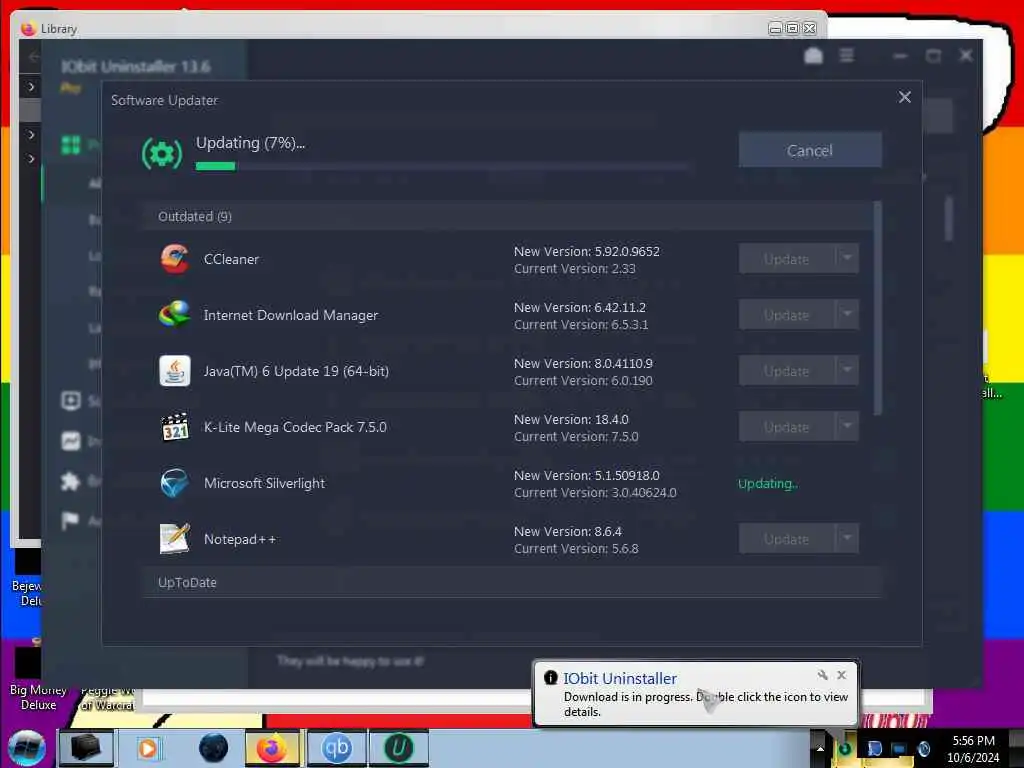This screenshot has width=1024, height=768.
Task: Open the toolbox icon in IObit title bar
Action: [813, 56]
